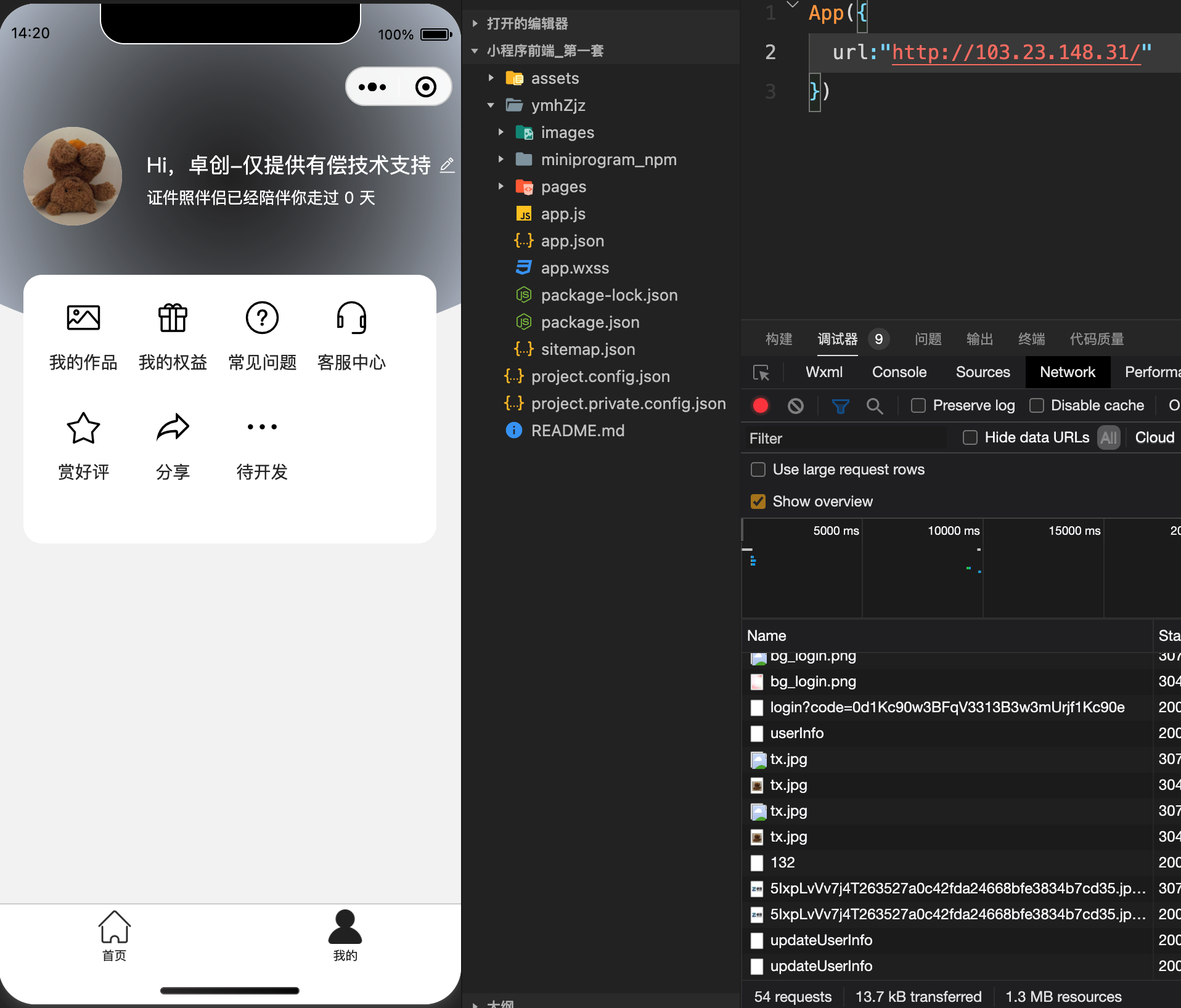Select the Cloud filter type button
The height and width of the screenshot is (1008, 1181).
[1154, 437]
